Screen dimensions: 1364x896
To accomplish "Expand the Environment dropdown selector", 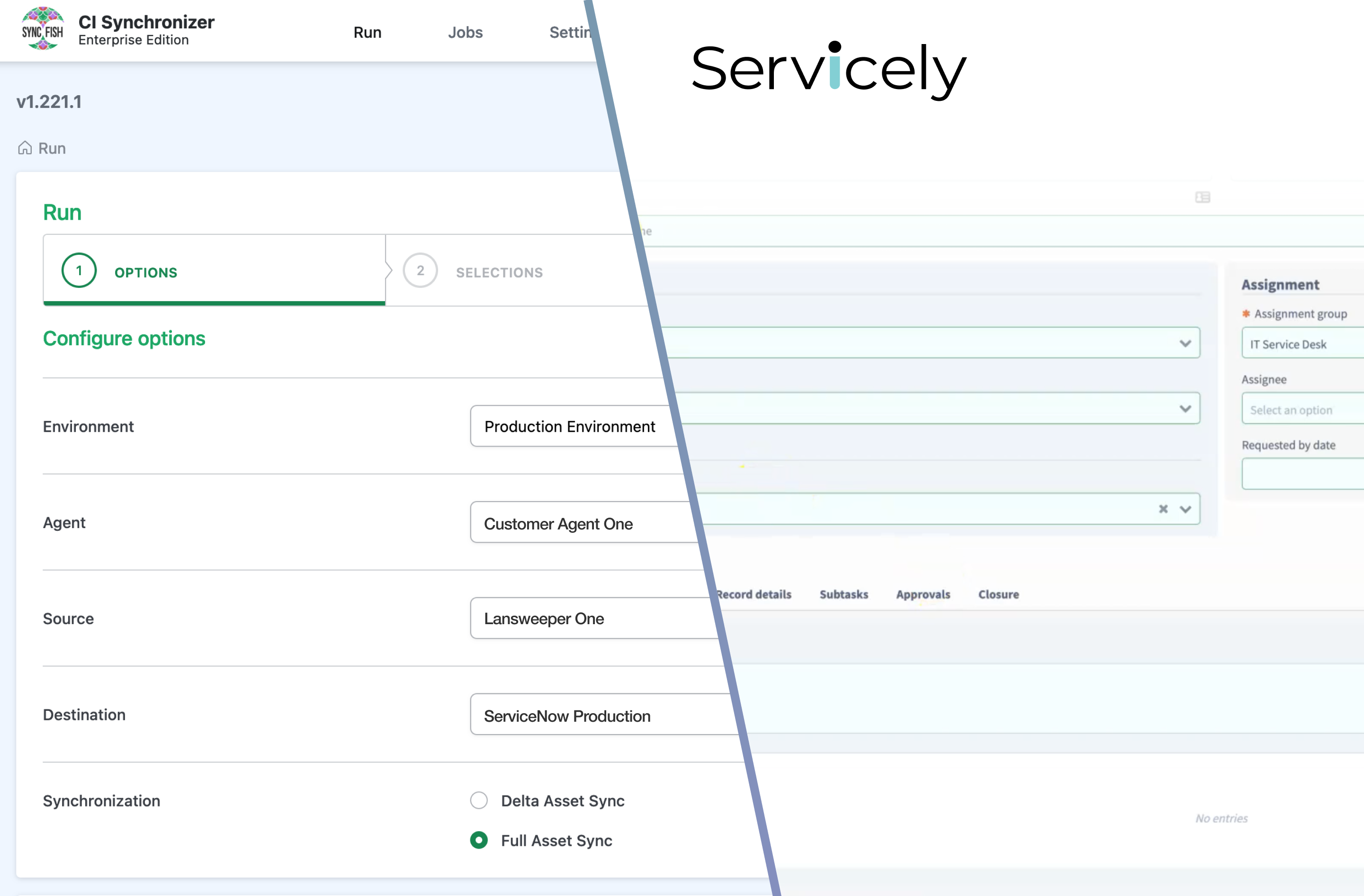I will [x=569, y=427].
